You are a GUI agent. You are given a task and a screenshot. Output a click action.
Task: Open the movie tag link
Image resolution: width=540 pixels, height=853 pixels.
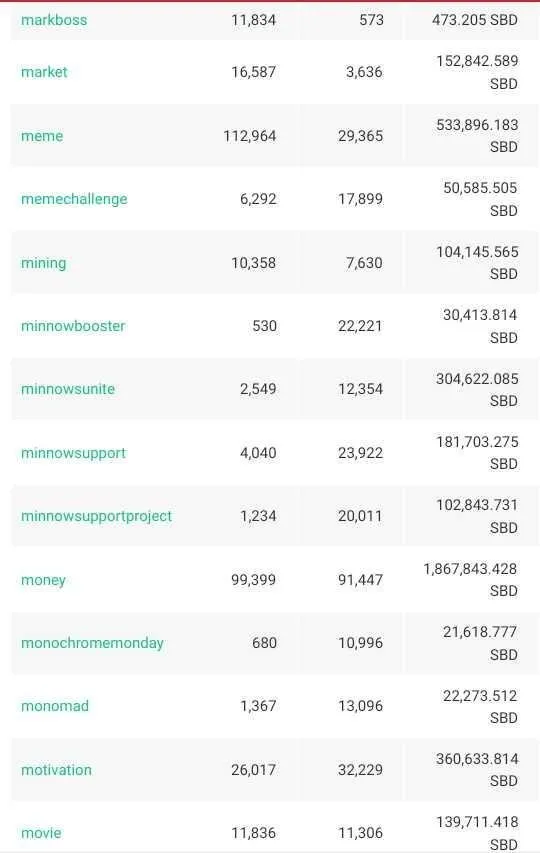pos(41,833)
